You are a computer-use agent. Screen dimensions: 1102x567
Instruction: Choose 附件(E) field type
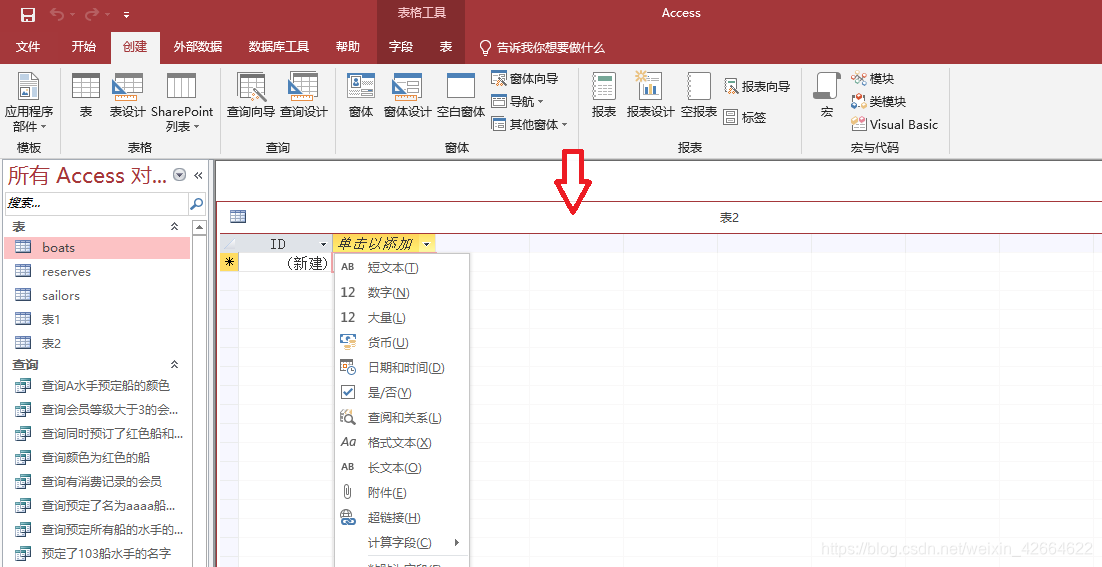tap(401, 493)
